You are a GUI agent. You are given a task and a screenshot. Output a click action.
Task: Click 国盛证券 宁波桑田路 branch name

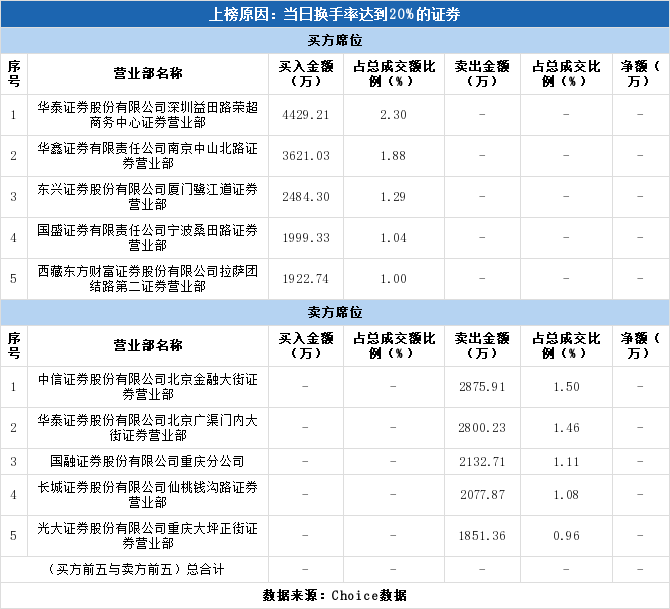pyautogui.click(x=148, y=238)
